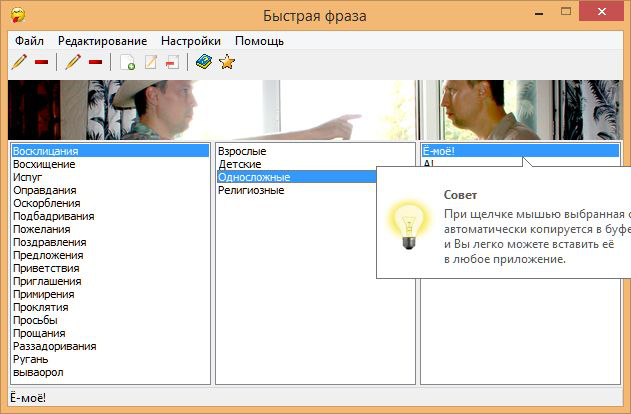Screen dimensions: 631x414
Task: Select the Просьбы category
Action: pyautogui.click(x=111, y=320)
